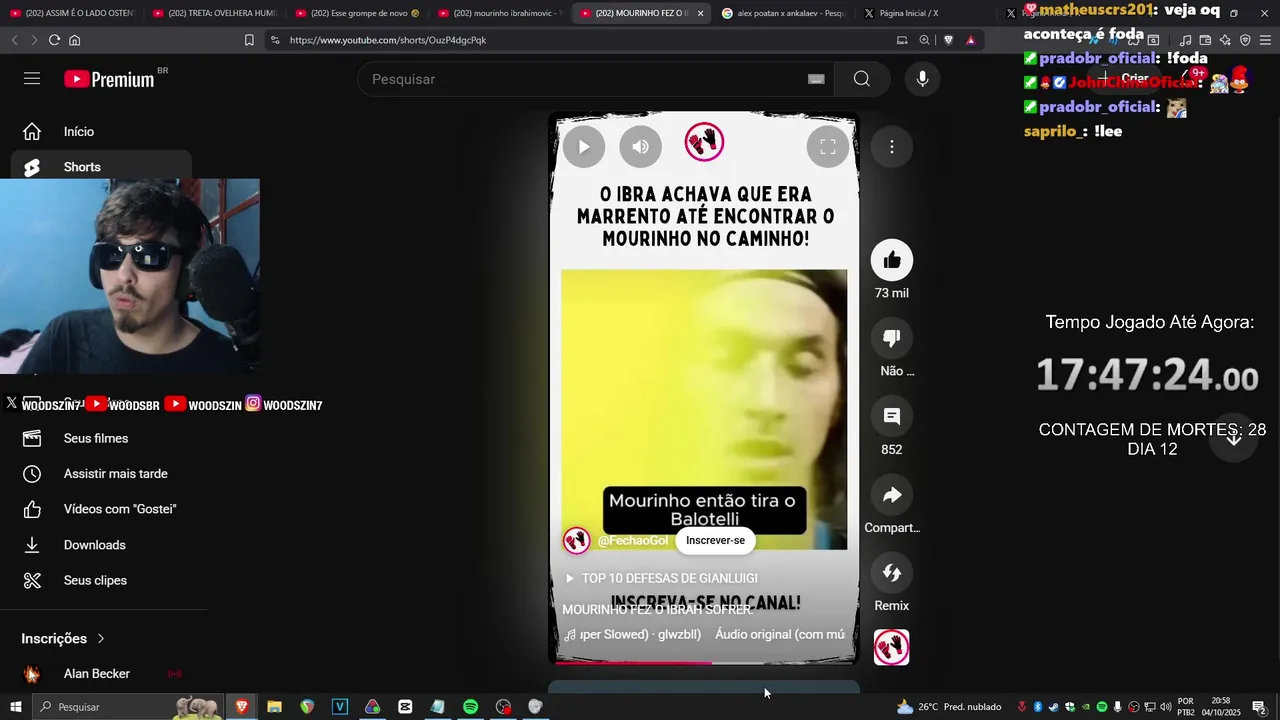1280x720 pixels.
Task: Bookmark this page in the address bar
Action: click(249, 40)
